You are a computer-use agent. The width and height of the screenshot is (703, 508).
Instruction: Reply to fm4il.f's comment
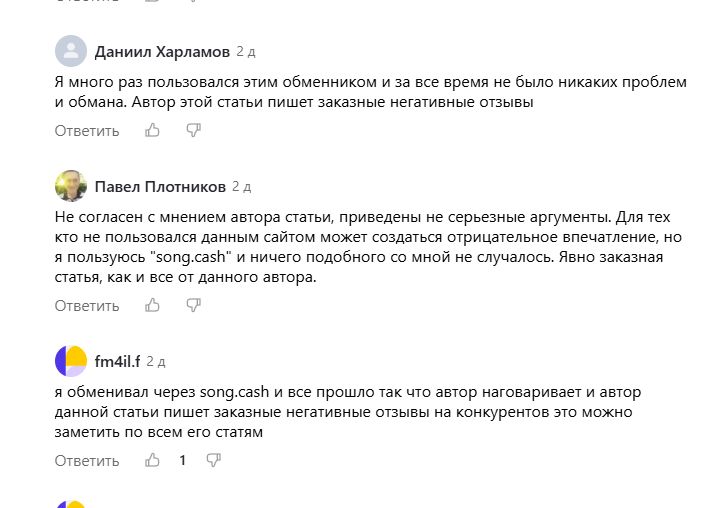point(87,460)
